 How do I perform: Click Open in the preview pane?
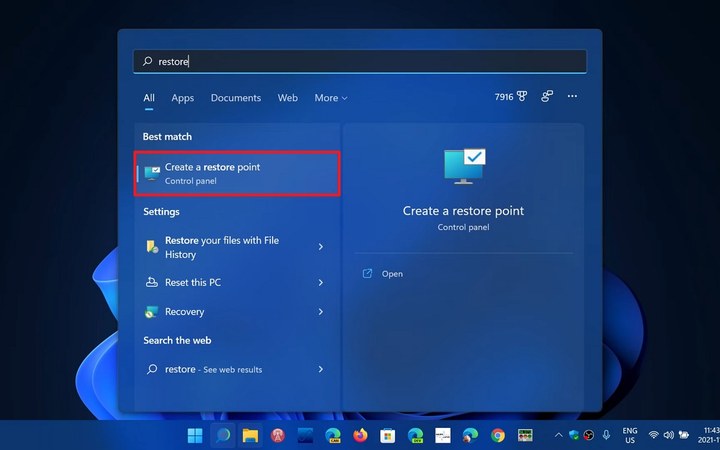point(392,274)
